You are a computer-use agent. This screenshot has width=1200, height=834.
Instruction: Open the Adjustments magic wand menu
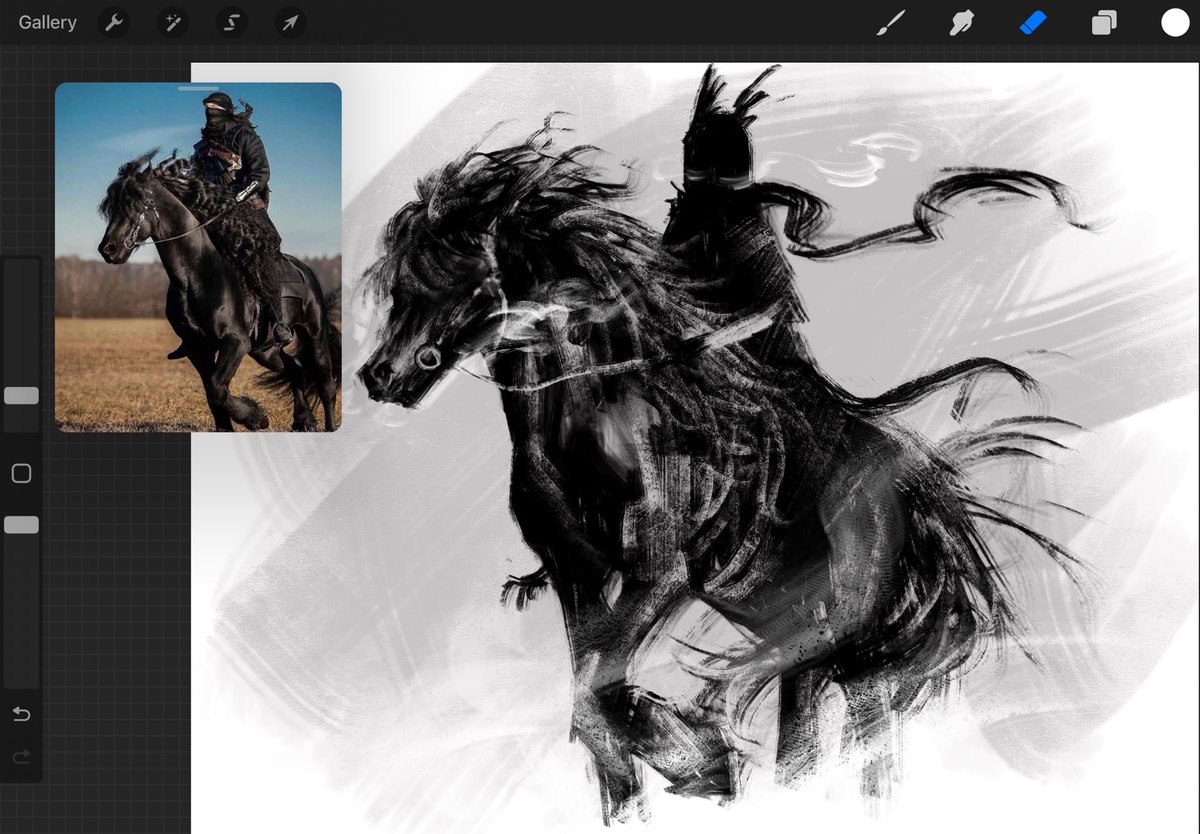(173, 22)
